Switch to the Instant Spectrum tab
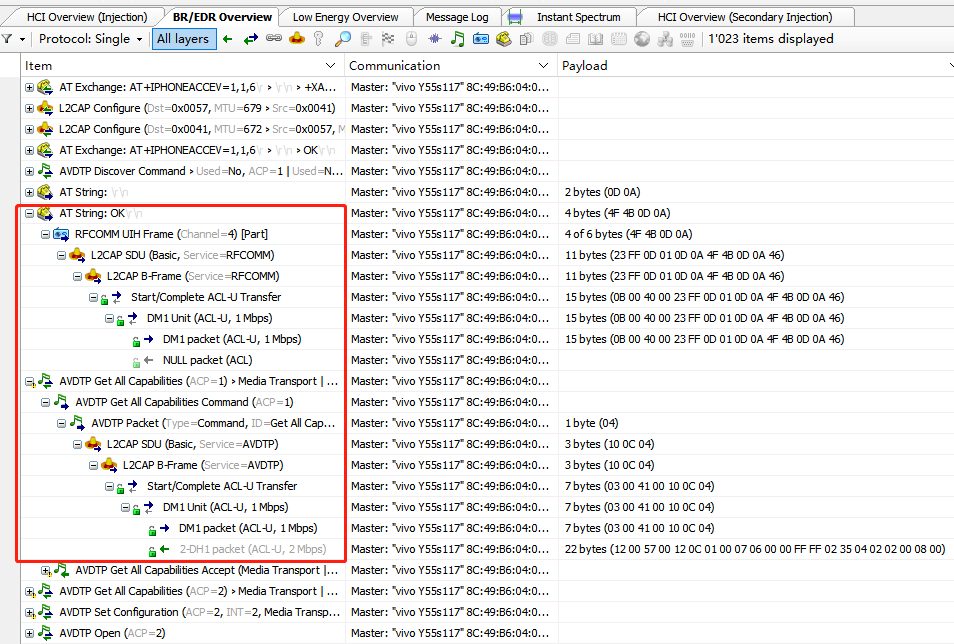The image size is (954, 644). pos(577,17)
